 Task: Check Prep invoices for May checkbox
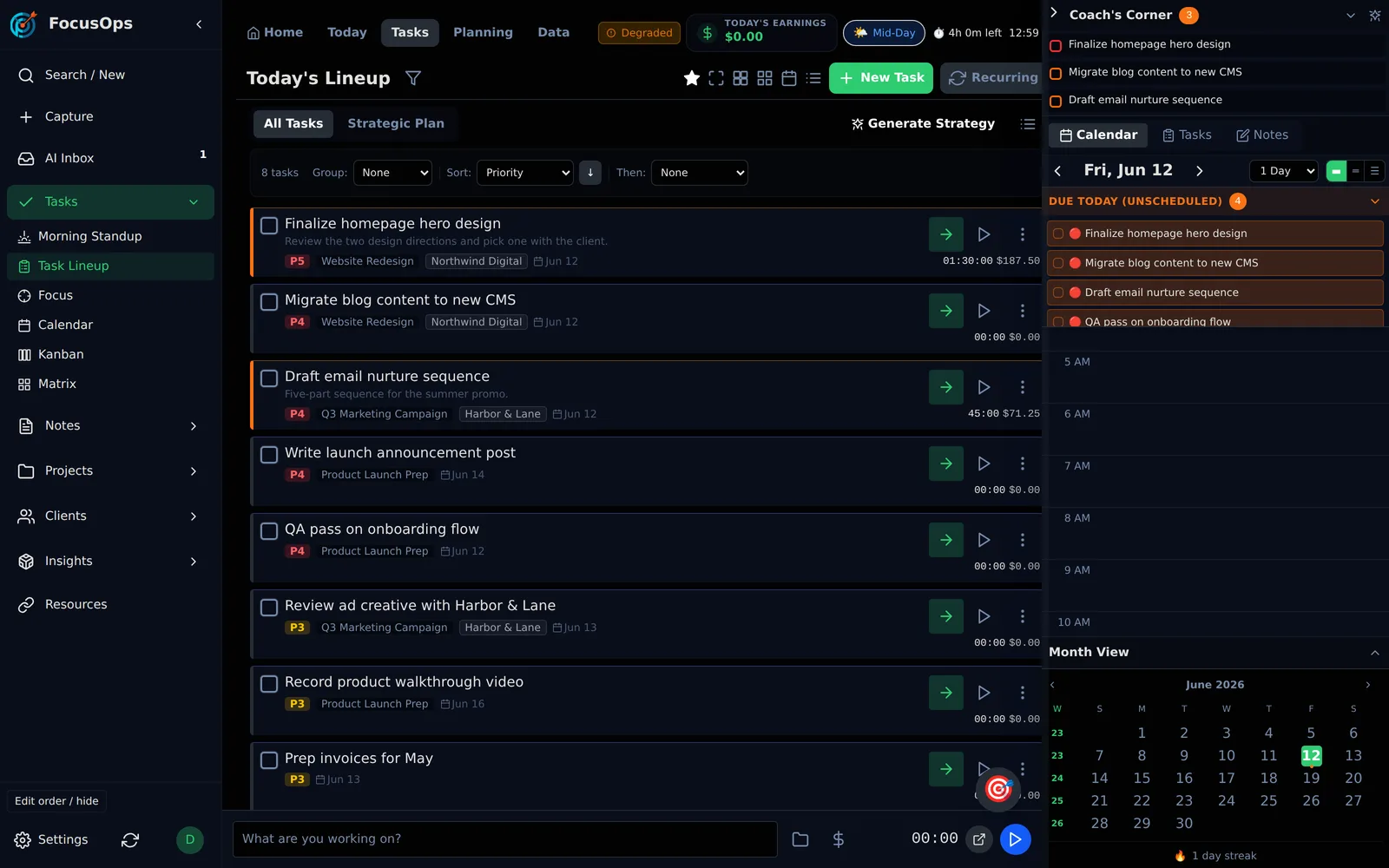pyautogui.click(x=269, y=760)
